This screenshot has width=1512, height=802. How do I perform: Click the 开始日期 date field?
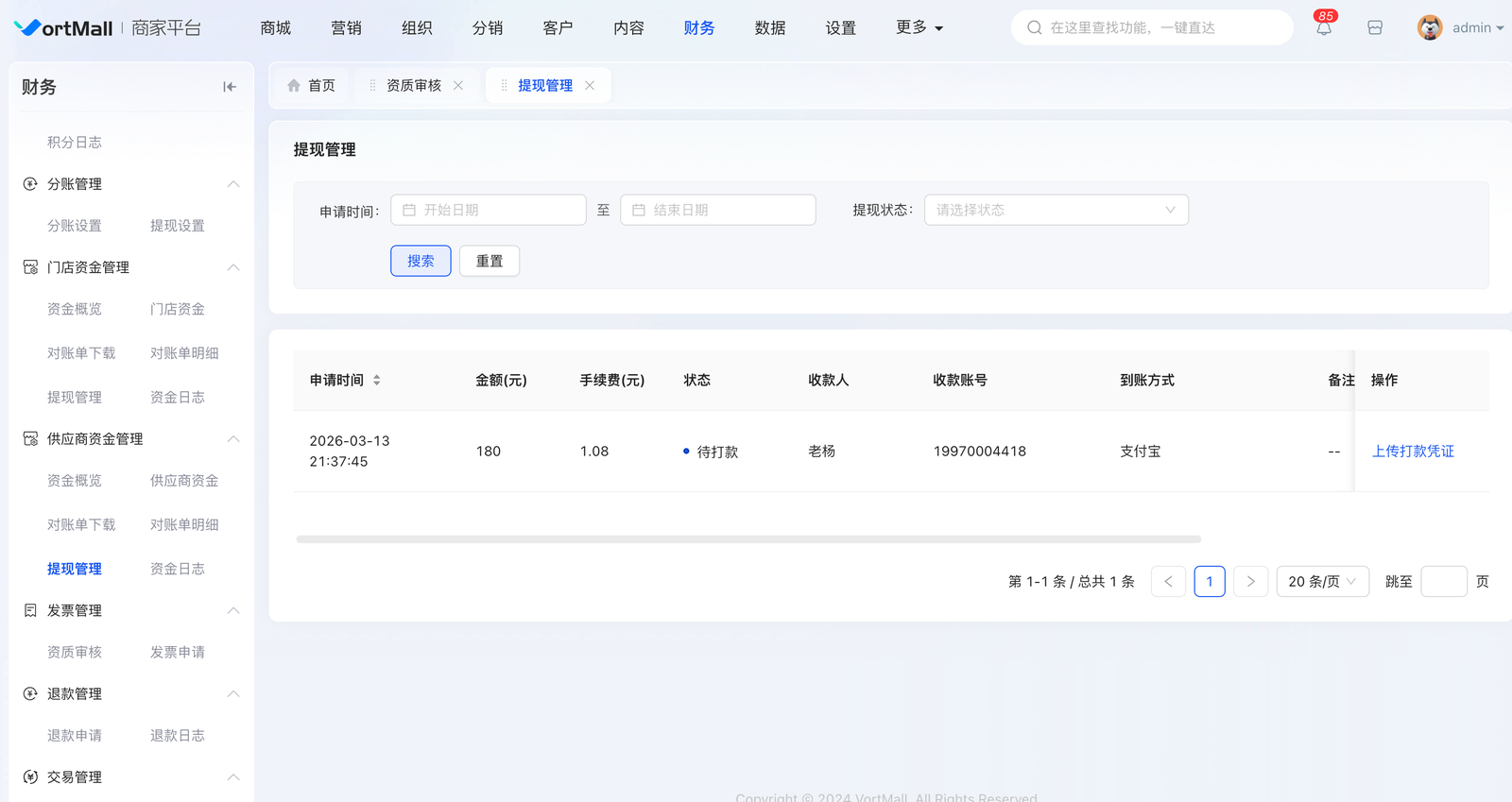489,210
